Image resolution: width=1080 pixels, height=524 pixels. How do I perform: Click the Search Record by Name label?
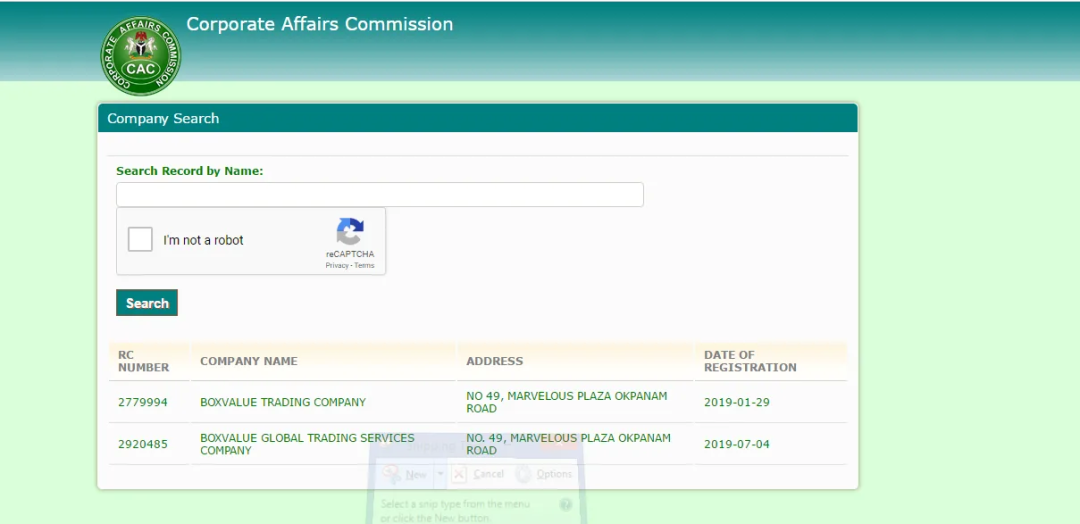tap(190, 171)
